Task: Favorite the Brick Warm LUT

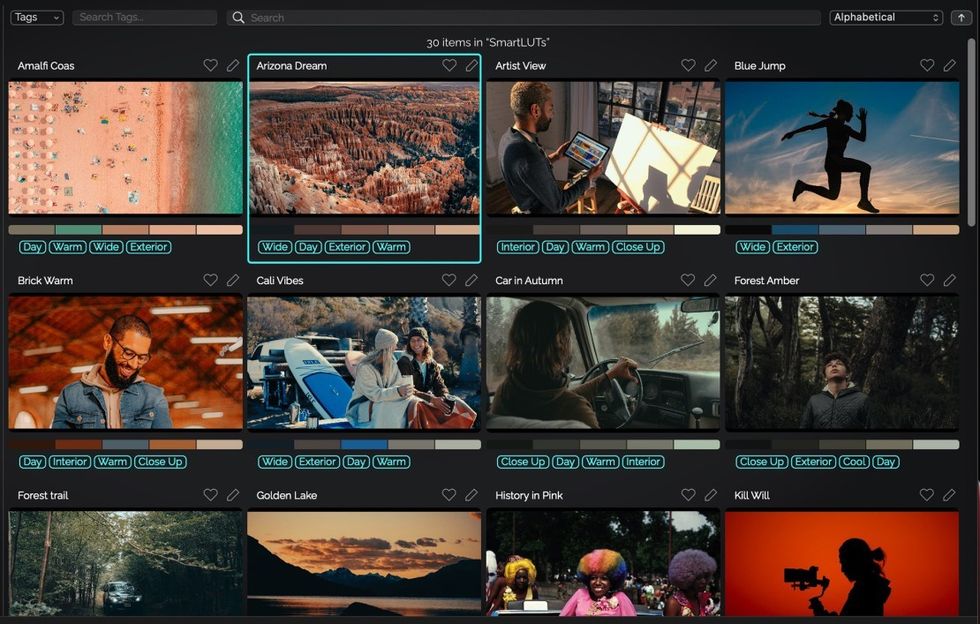Action: (211, 280)
